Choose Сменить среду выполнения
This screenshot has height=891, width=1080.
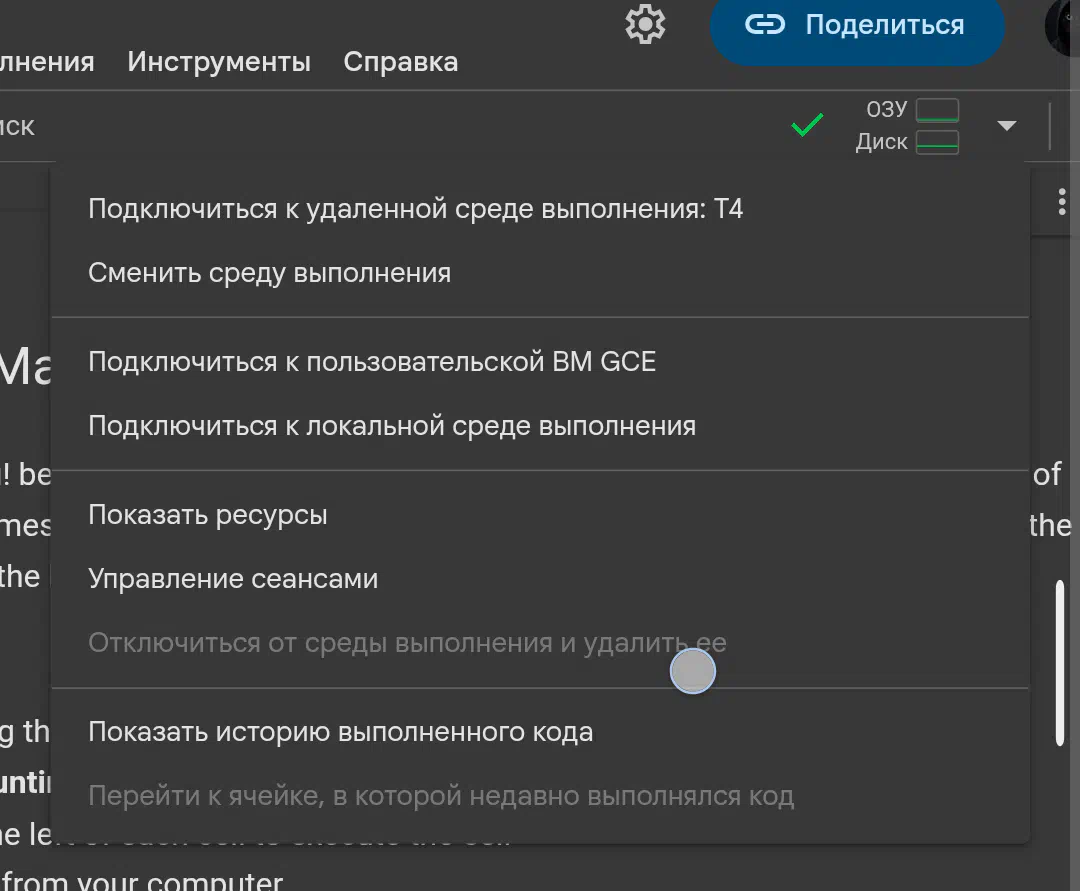pos(270,273)
